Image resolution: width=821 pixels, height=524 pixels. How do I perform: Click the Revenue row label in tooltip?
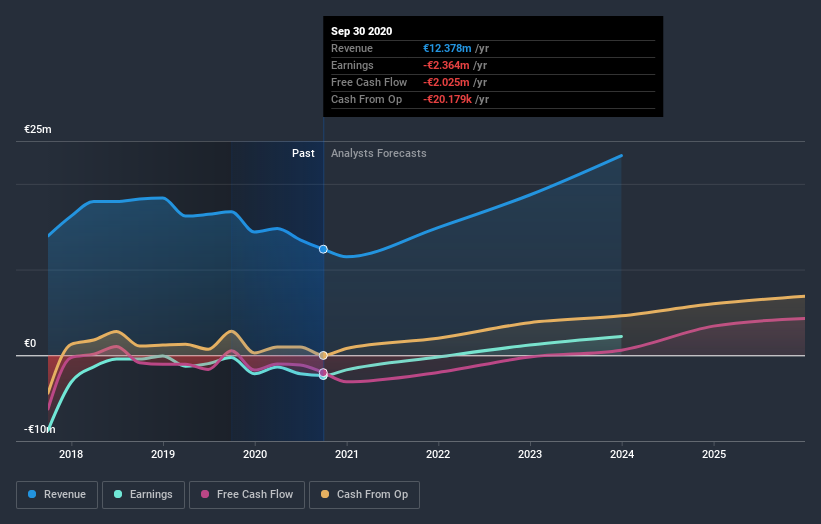tap(352, 48)
